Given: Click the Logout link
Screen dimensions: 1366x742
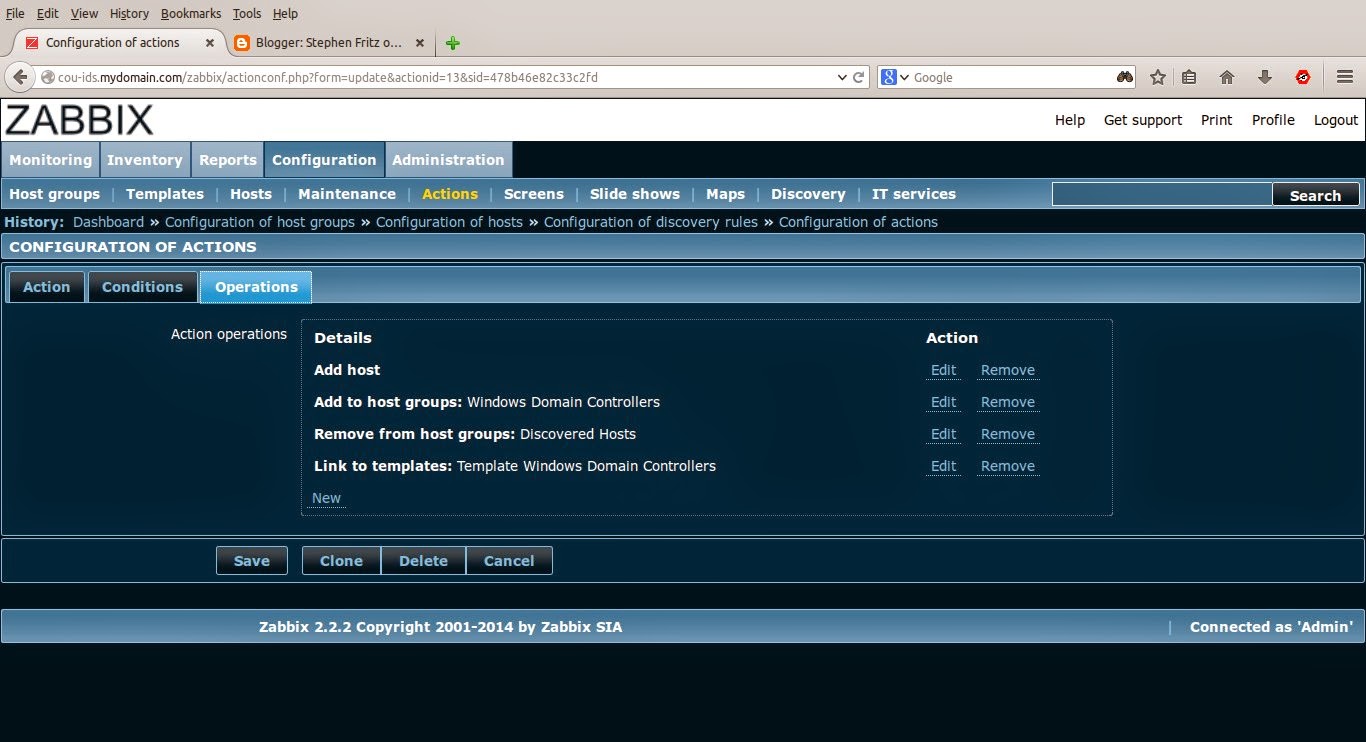Looking at the screenshot, I should pos(1336,120).
